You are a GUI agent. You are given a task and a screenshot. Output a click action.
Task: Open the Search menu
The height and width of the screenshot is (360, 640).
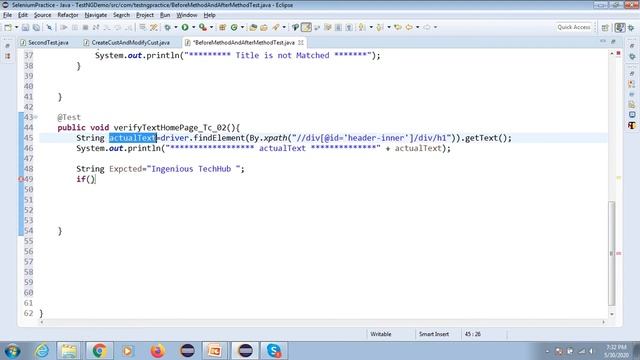pyautogui.click(x=121, y=15)
